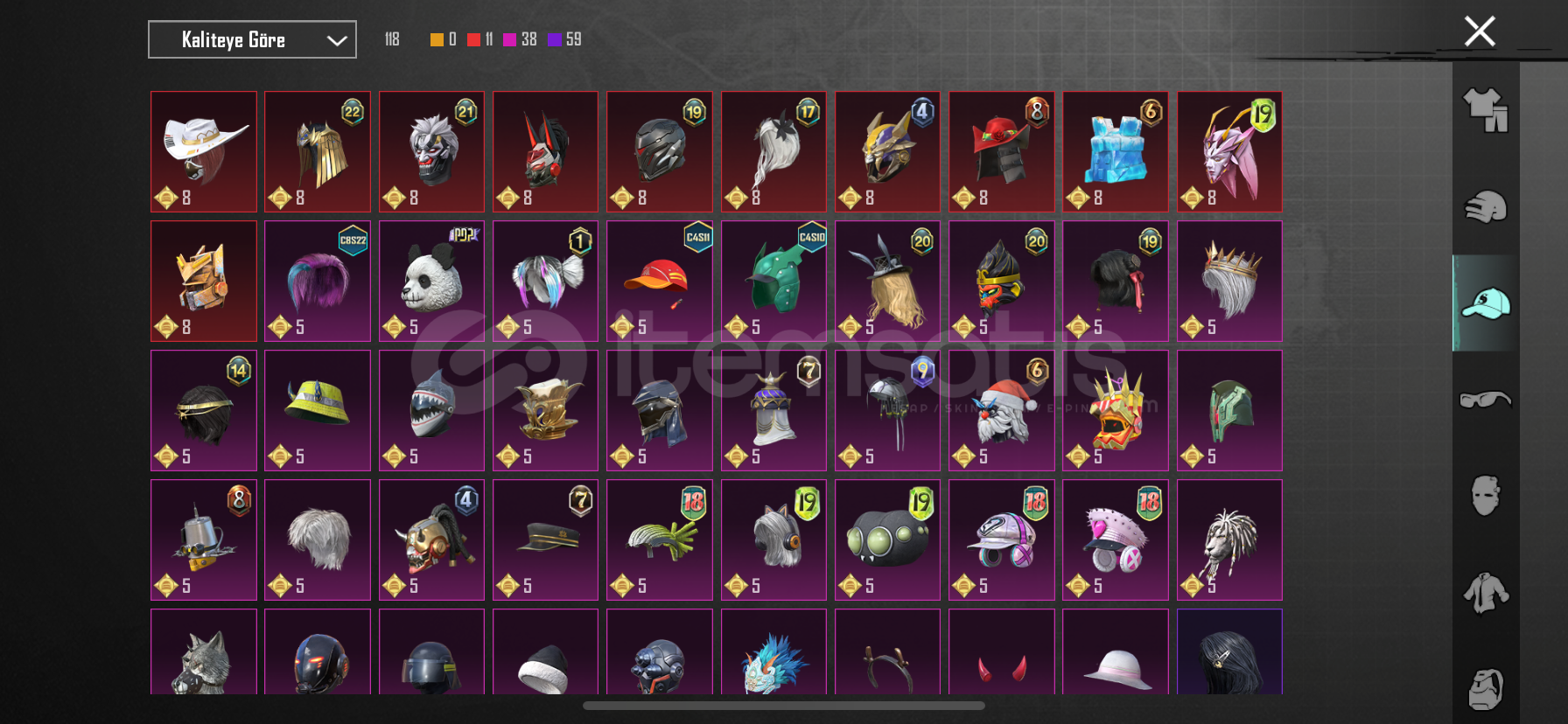Select the cap headwear category tab

coord(1486,303)
